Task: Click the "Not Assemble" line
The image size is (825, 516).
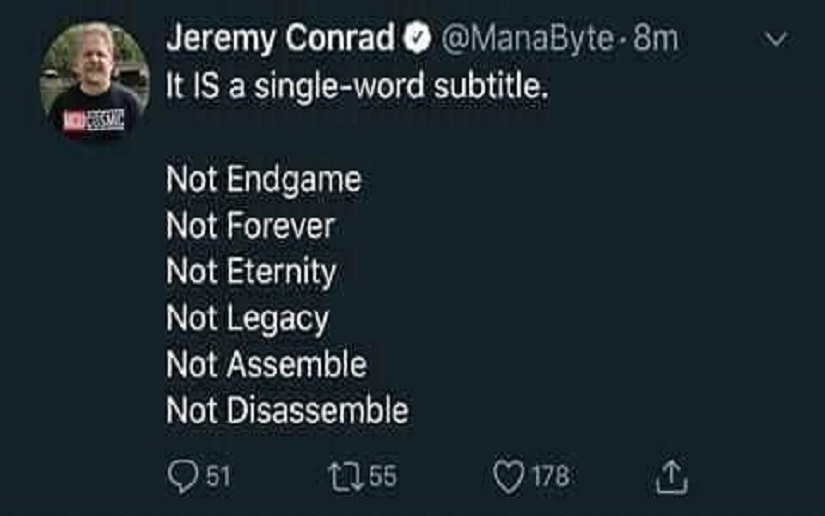Action: [266, 365]
